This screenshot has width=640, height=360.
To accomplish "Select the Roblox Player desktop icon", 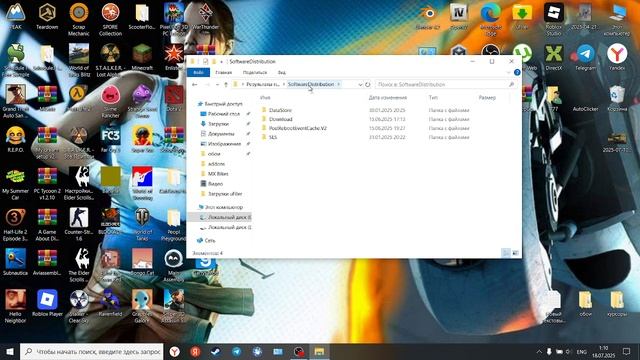I will 47,303.
